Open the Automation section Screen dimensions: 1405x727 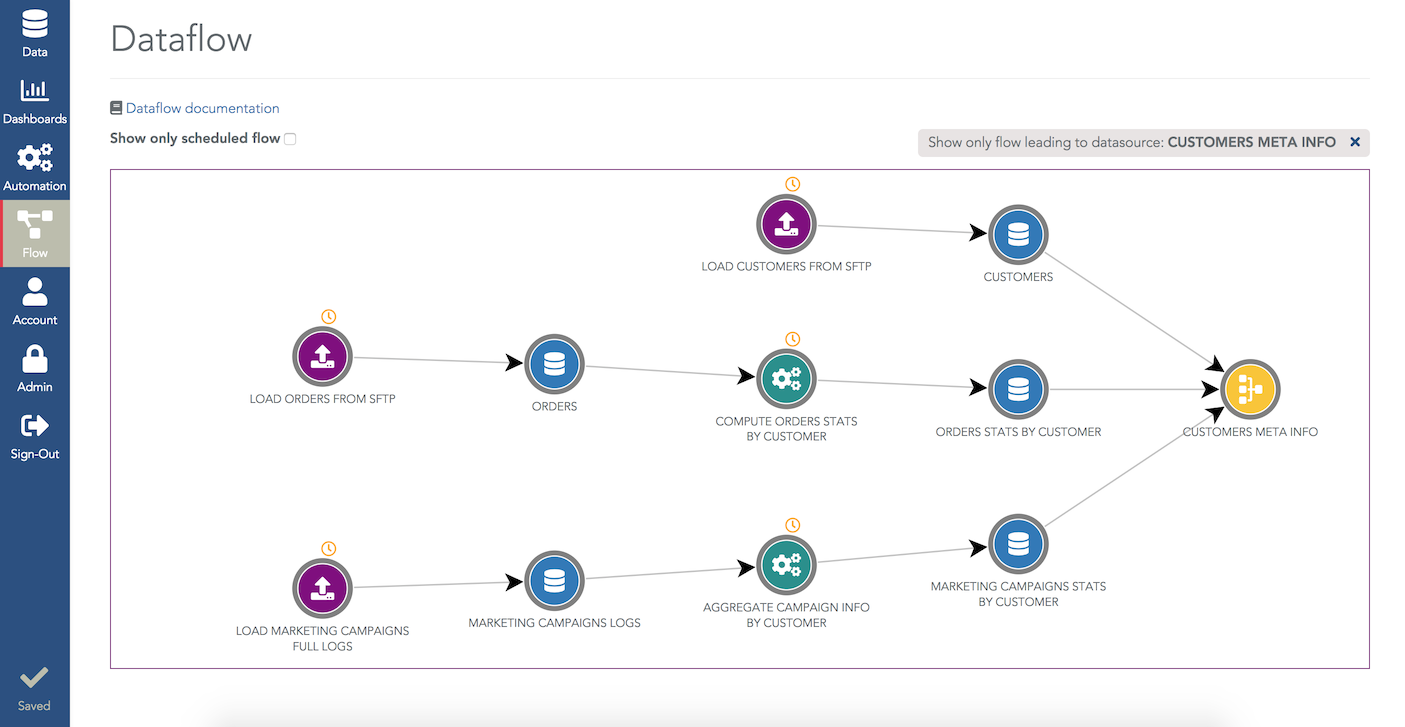[35, 167]
